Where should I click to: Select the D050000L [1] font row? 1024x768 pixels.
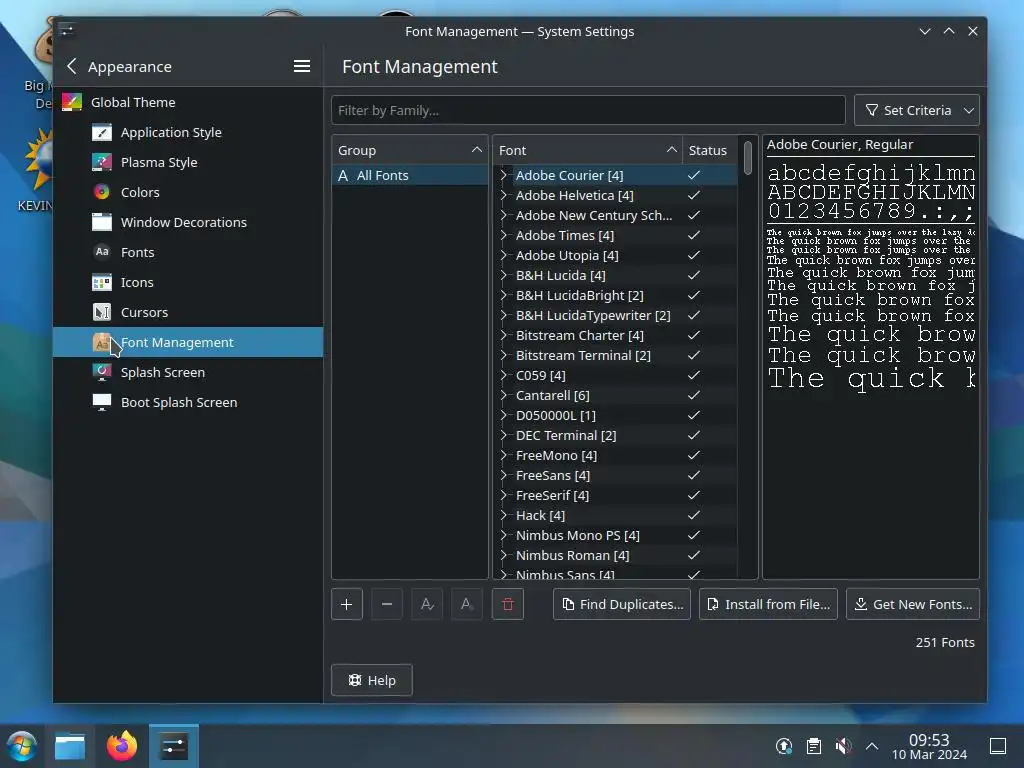pyautogui.click(x=615, y=415)
